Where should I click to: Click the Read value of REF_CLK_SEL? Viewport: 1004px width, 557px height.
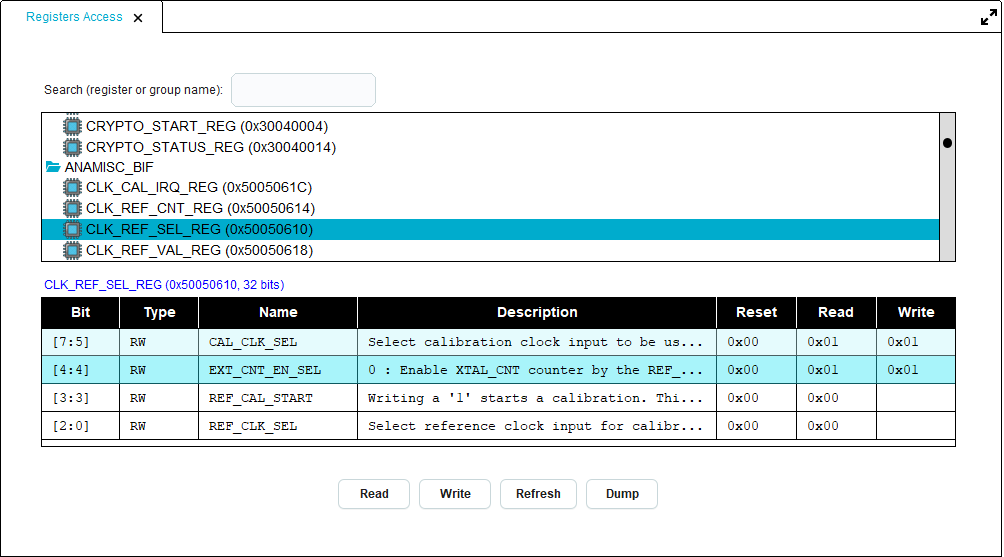pyautogui.click(x=823, y=426)
